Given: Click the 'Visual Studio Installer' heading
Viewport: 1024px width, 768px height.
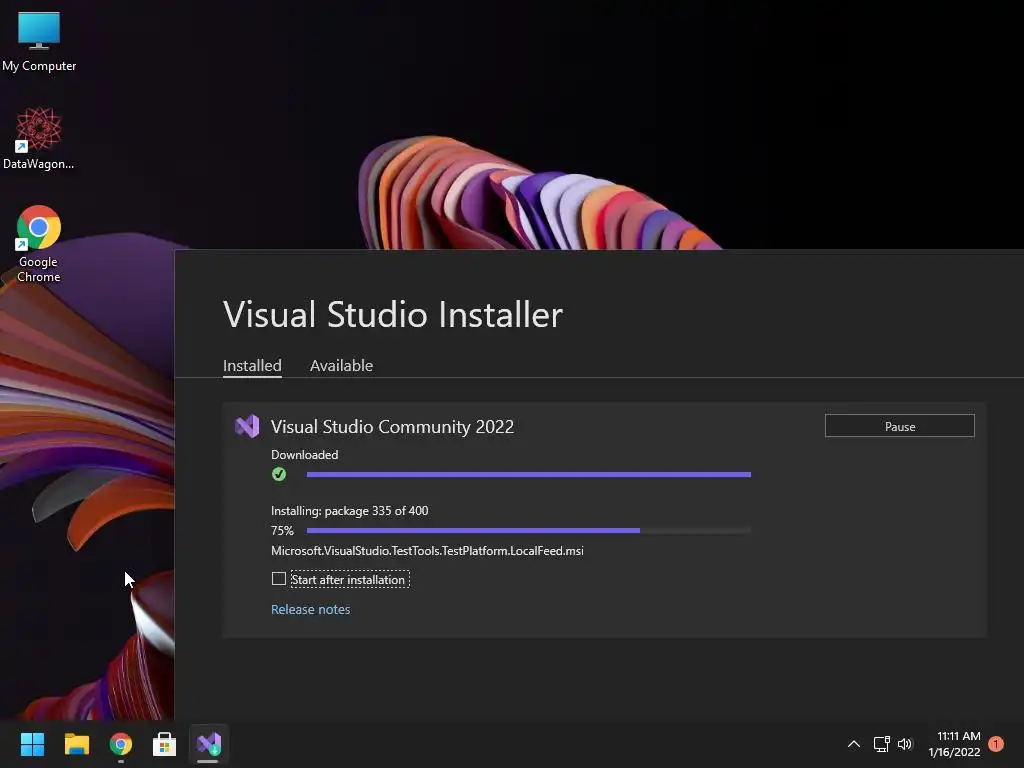Looking at the screenshot, I should 392,315.
